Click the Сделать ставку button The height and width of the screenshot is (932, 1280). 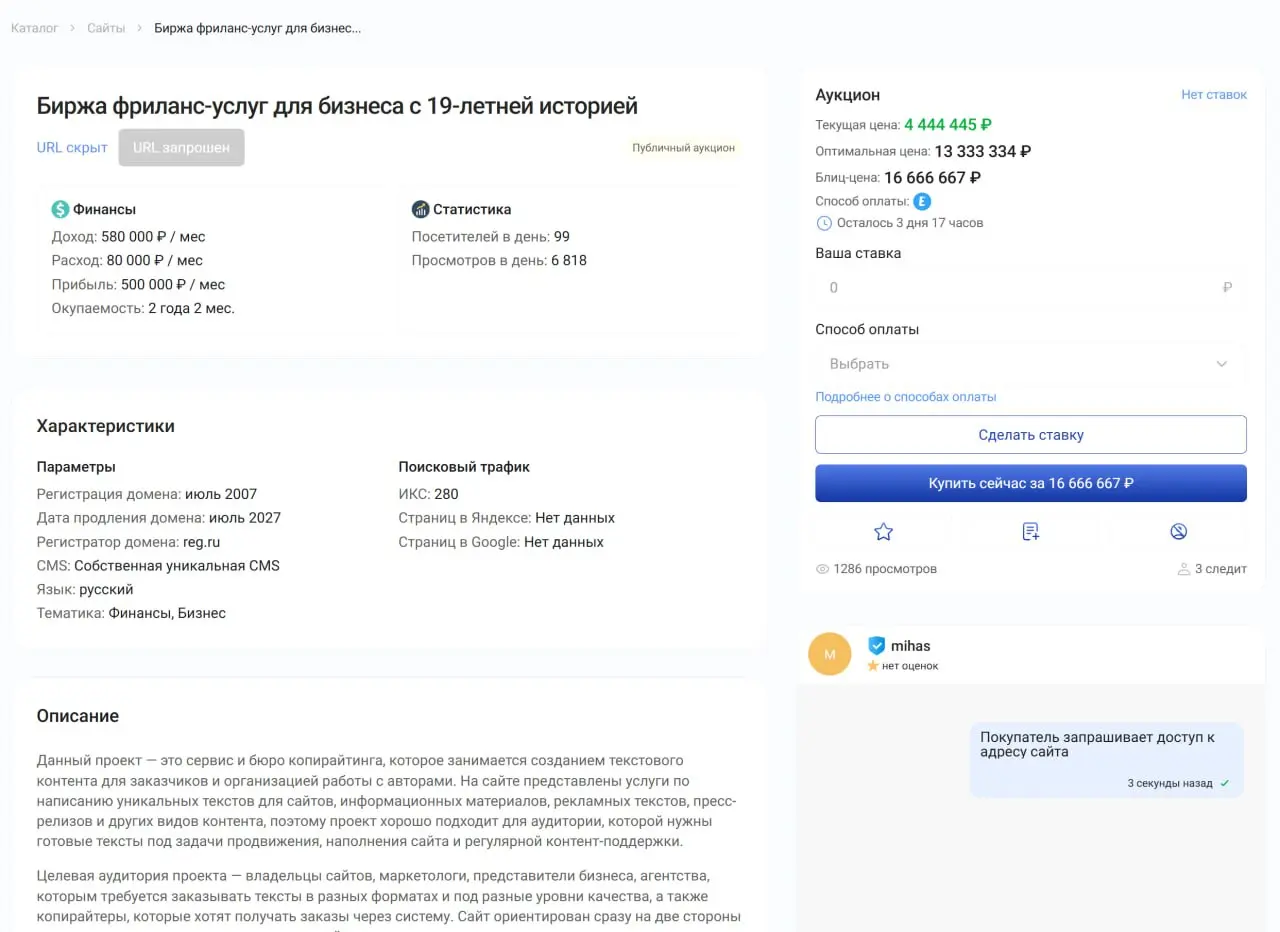(x=1031, y=435)
